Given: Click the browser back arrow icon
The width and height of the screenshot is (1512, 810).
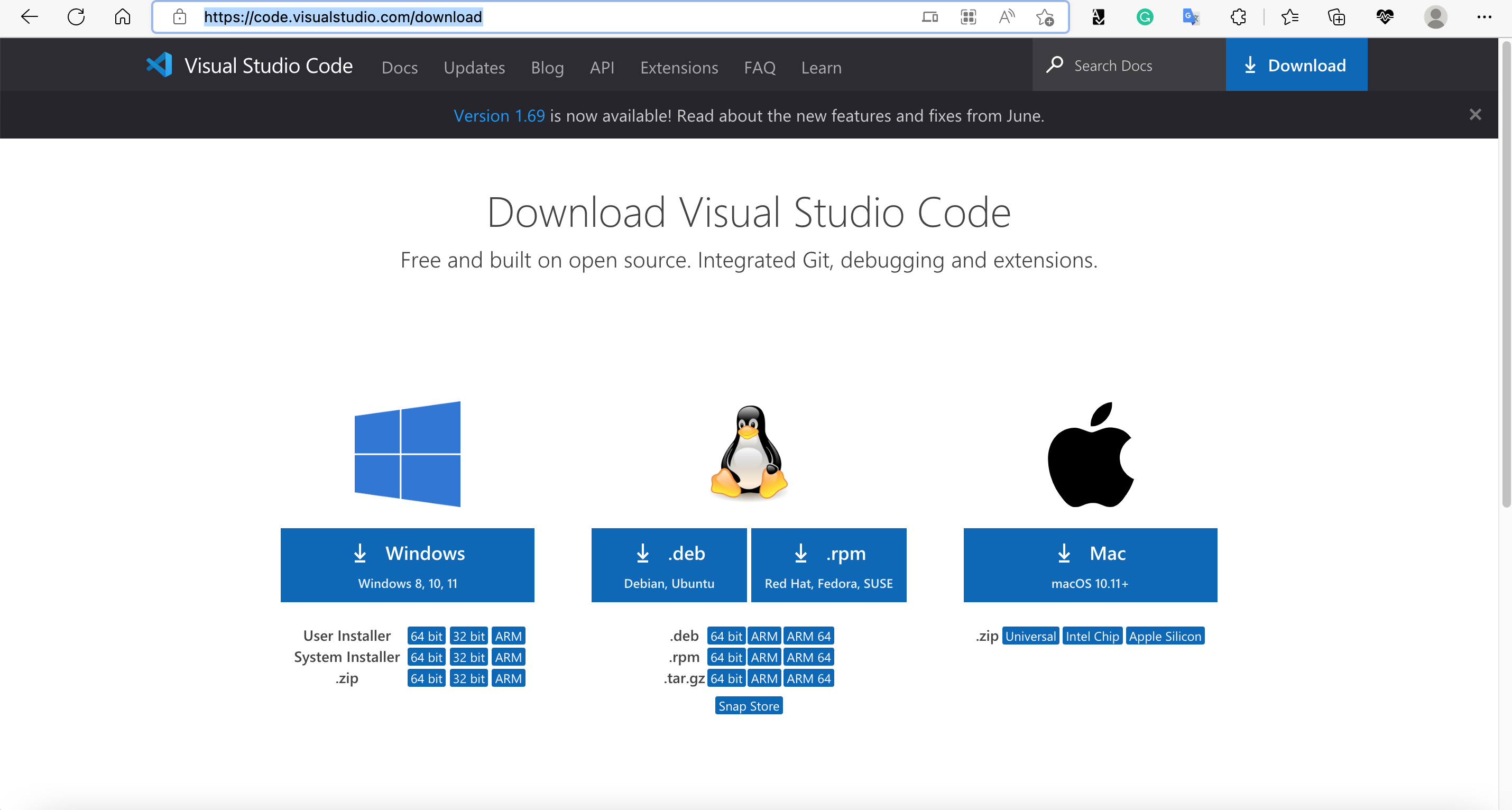Looking at the screenshot, I should tap(30, 17).
